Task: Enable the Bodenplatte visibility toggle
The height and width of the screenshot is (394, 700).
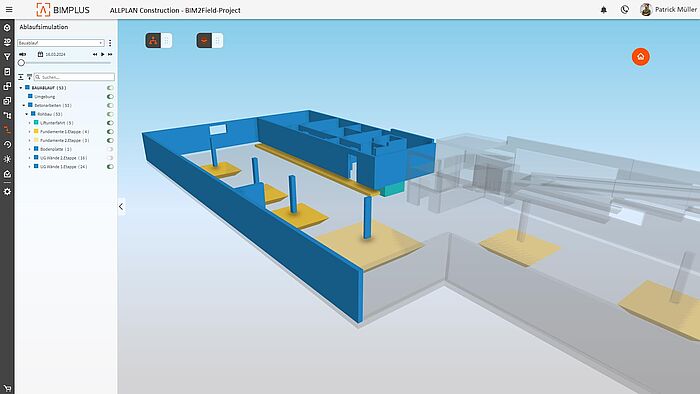Action: 110,149
